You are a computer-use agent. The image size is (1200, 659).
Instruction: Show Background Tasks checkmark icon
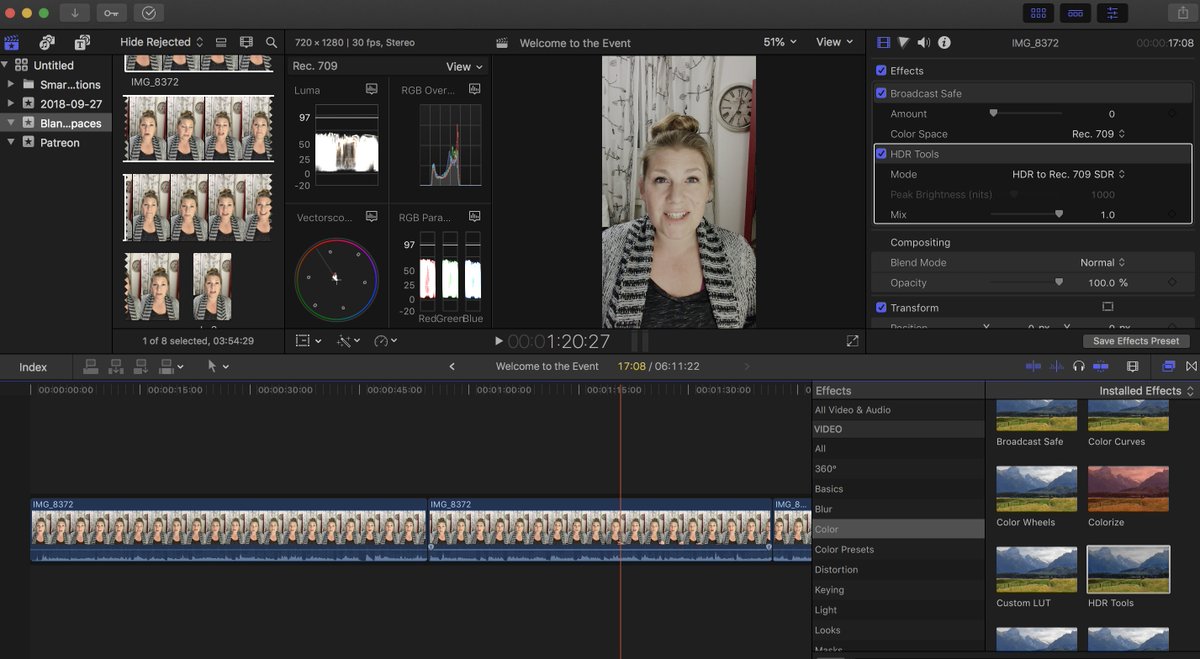click(x=149, y=13)
